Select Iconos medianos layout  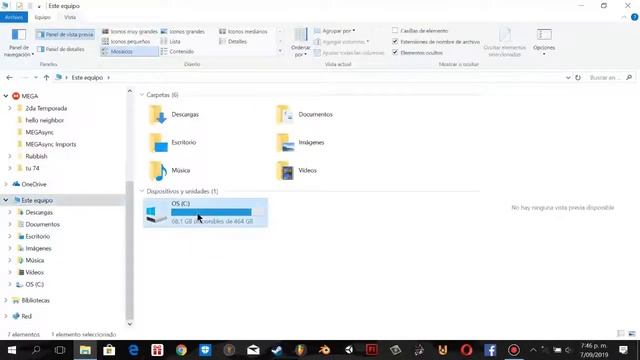pos(244,31)
